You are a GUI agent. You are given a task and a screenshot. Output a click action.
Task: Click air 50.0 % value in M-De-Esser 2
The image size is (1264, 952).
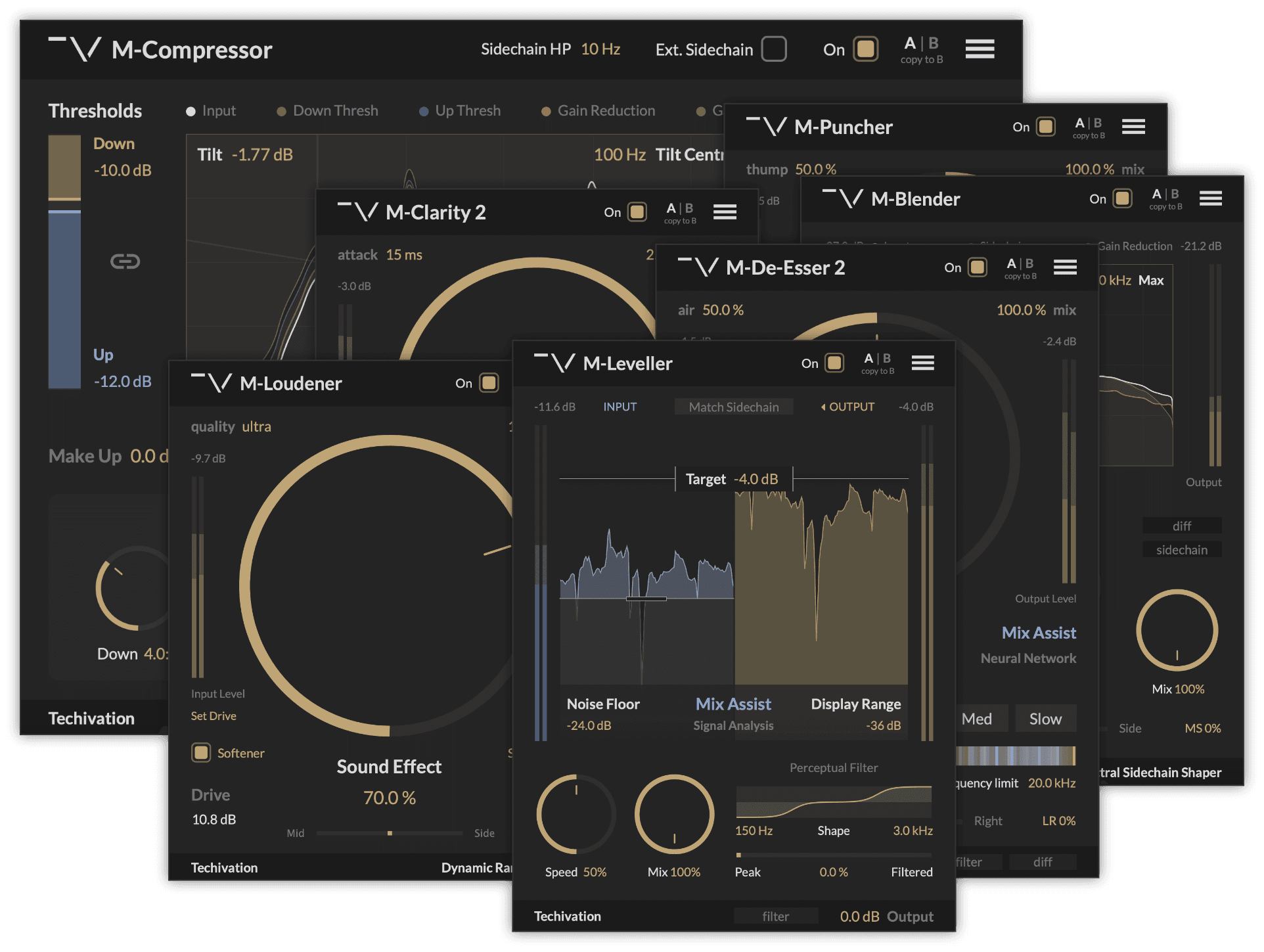[x=723, y=309]
